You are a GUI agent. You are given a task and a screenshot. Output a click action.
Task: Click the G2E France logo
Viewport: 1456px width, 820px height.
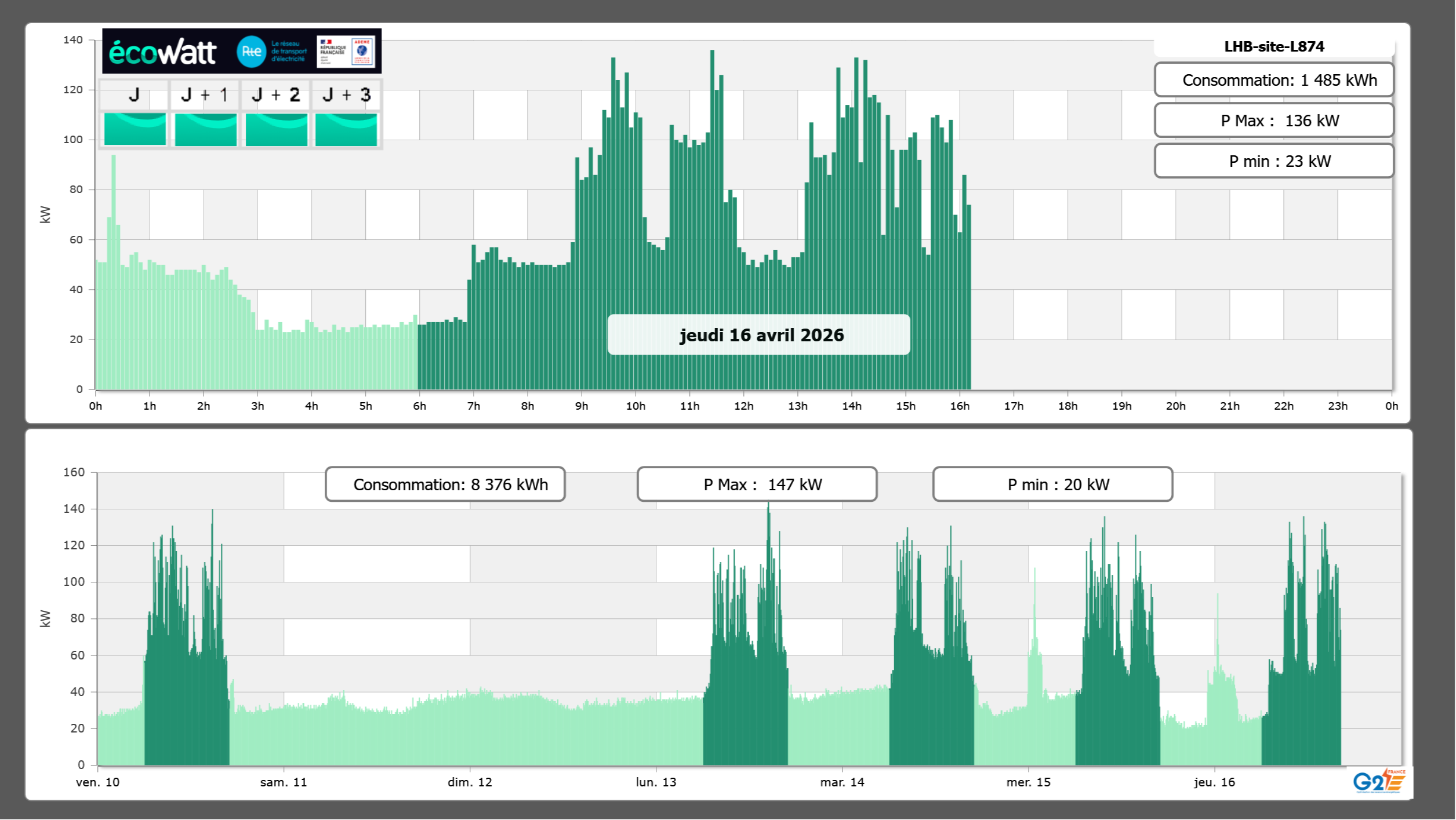[1378, 781]
